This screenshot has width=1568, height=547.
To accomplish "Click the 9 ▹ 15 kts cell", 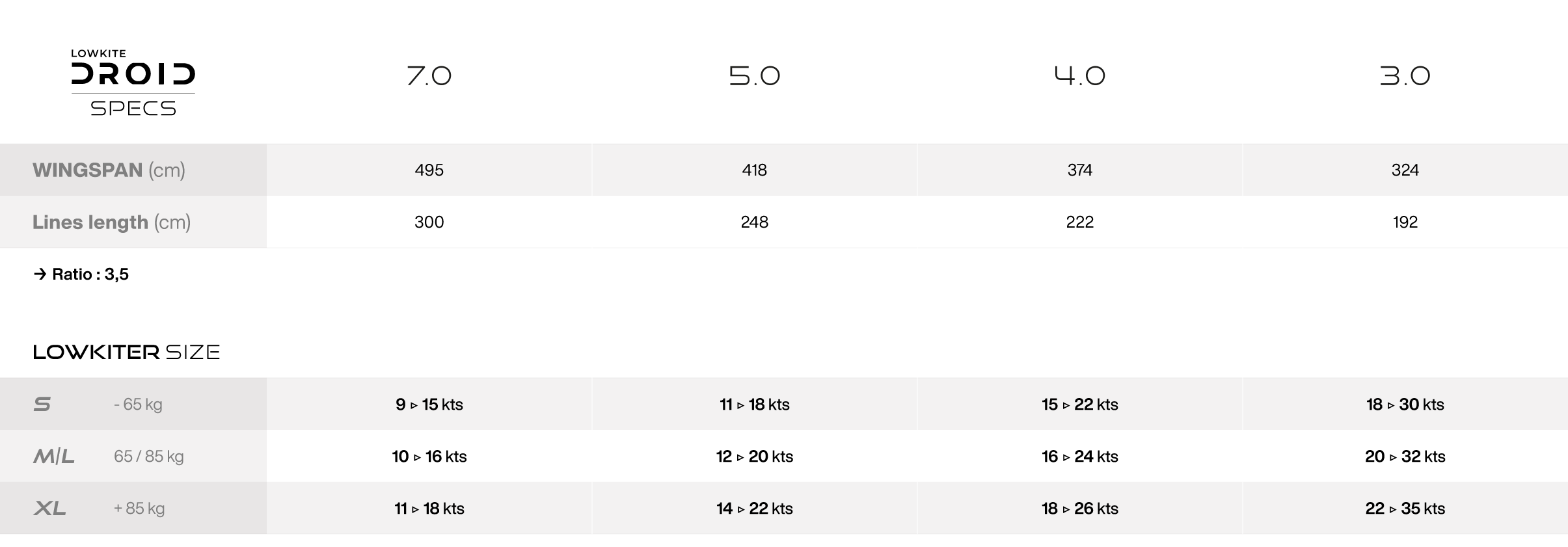I will (x=429, y=405).
